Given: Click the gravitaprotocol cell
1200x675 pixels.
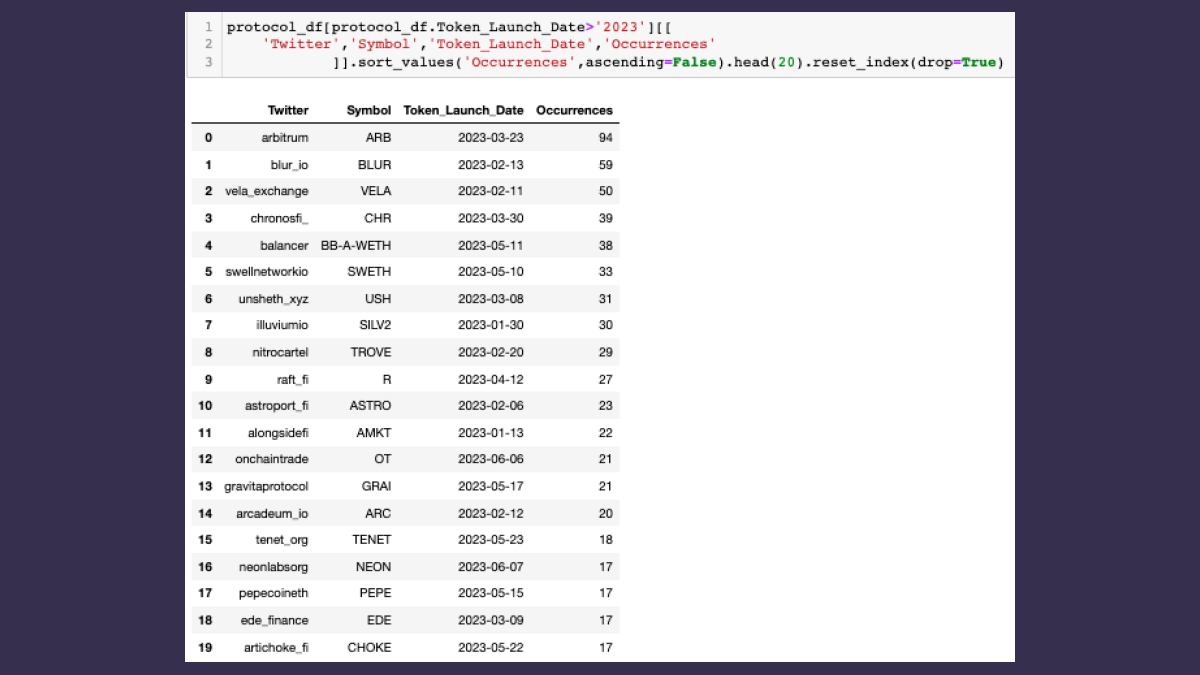Looking at the screenshot, I should 267,486.
